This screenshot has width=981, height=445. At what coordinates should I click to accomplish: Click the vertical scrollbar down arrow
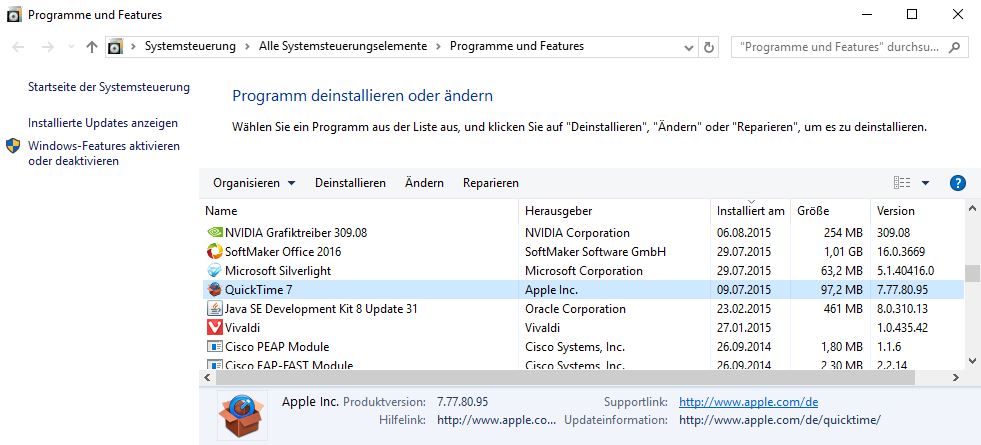(x=972, y=361)
